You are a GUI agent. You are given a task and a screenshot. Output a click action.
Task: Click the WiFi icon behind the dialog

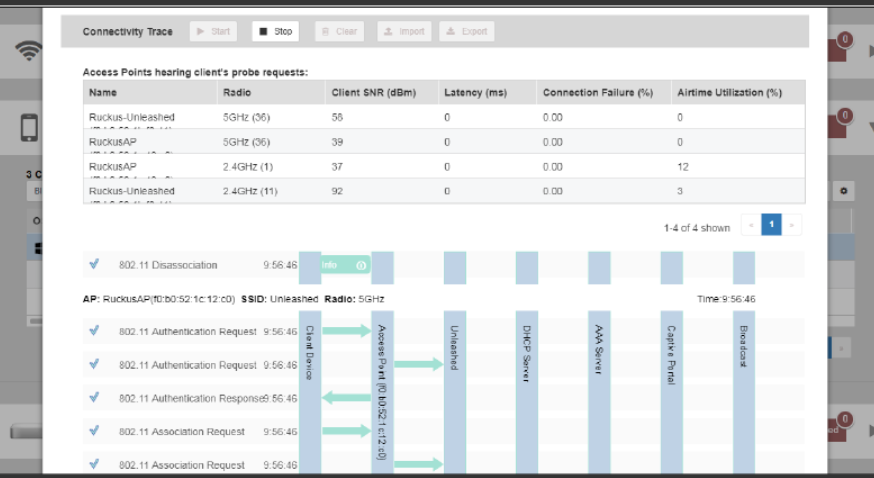point(29,51)
